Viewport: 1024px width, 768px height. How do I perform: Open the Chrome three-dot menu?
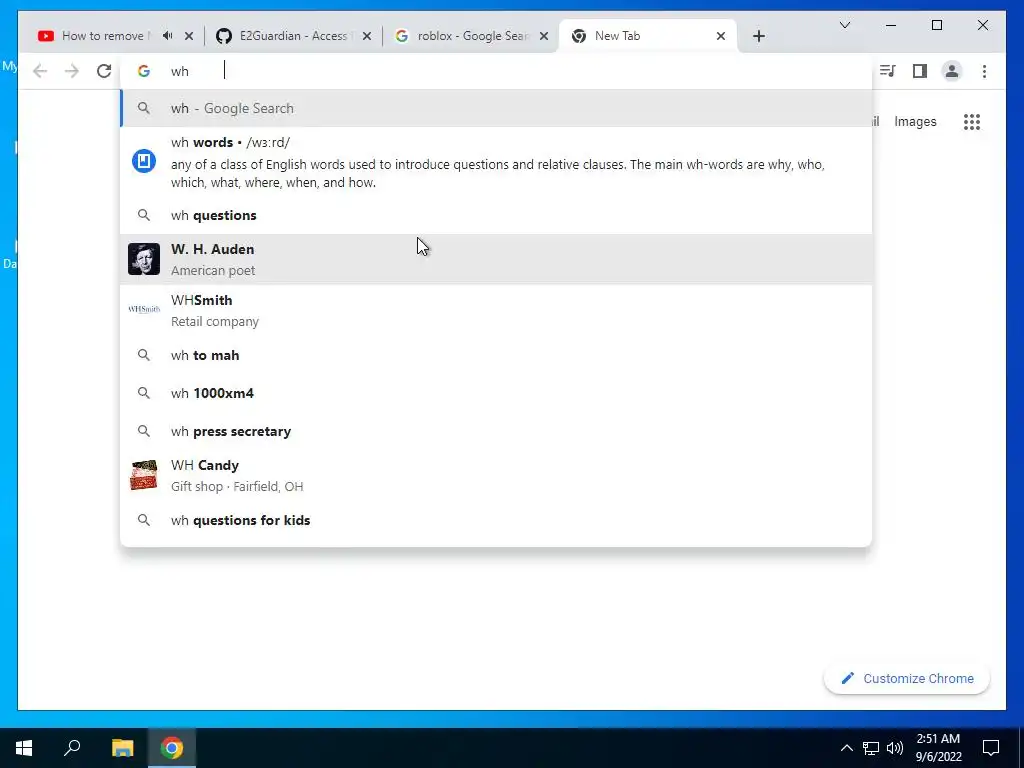coord(984,71)
